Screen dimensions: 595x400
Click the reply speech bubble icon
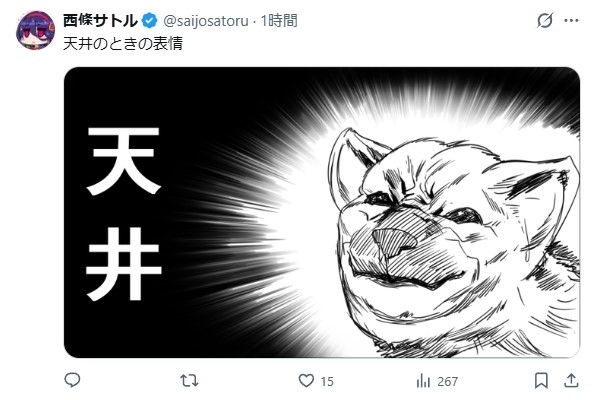[x=72, y=380]
